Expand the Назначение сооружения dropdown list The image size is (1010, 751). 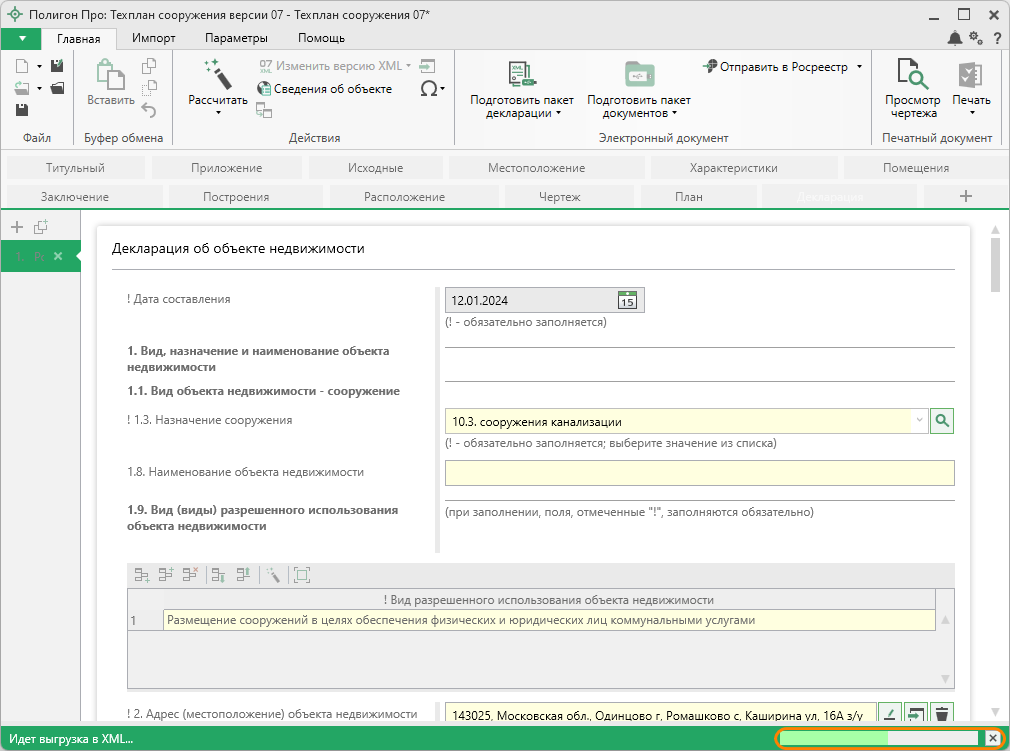pos(919,422)
